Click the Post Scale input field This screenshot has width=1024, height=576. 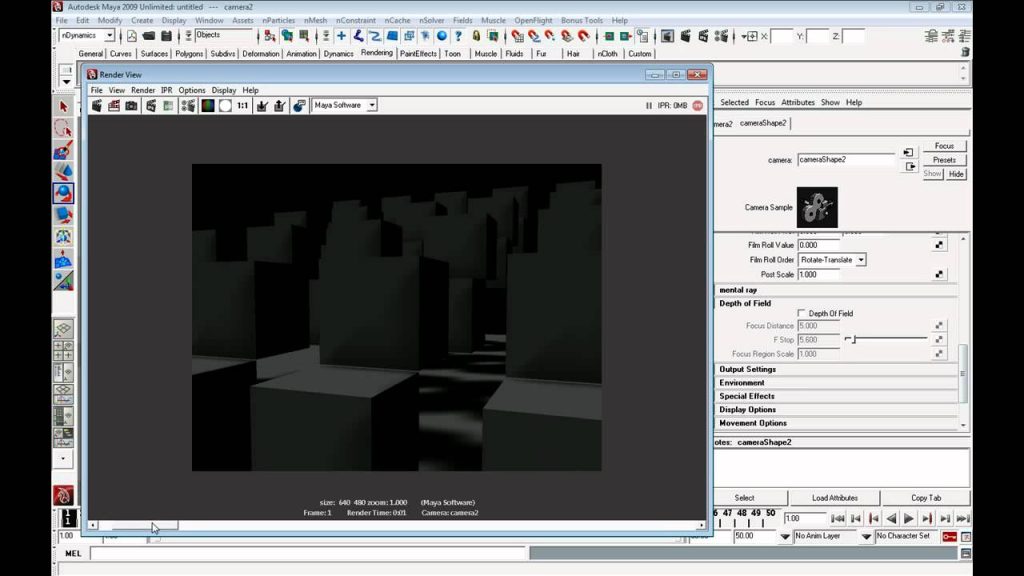pos(818,275)
